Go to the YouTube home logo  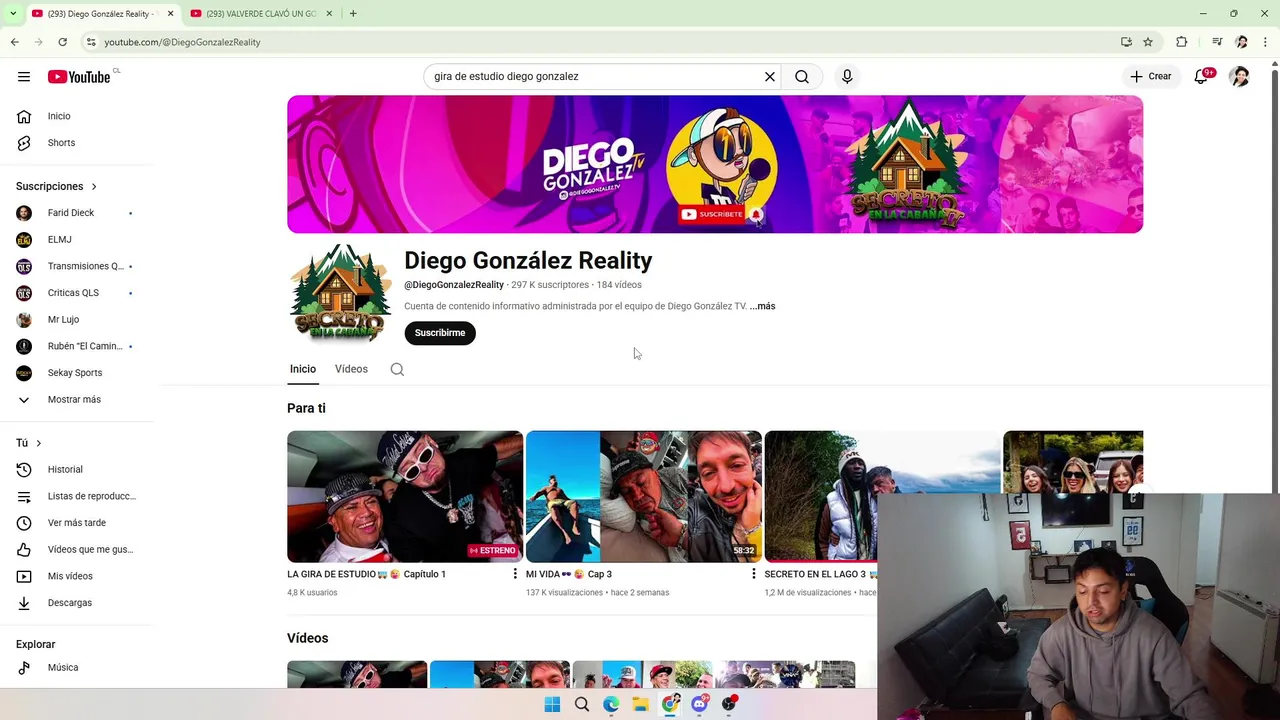[79, 77]
